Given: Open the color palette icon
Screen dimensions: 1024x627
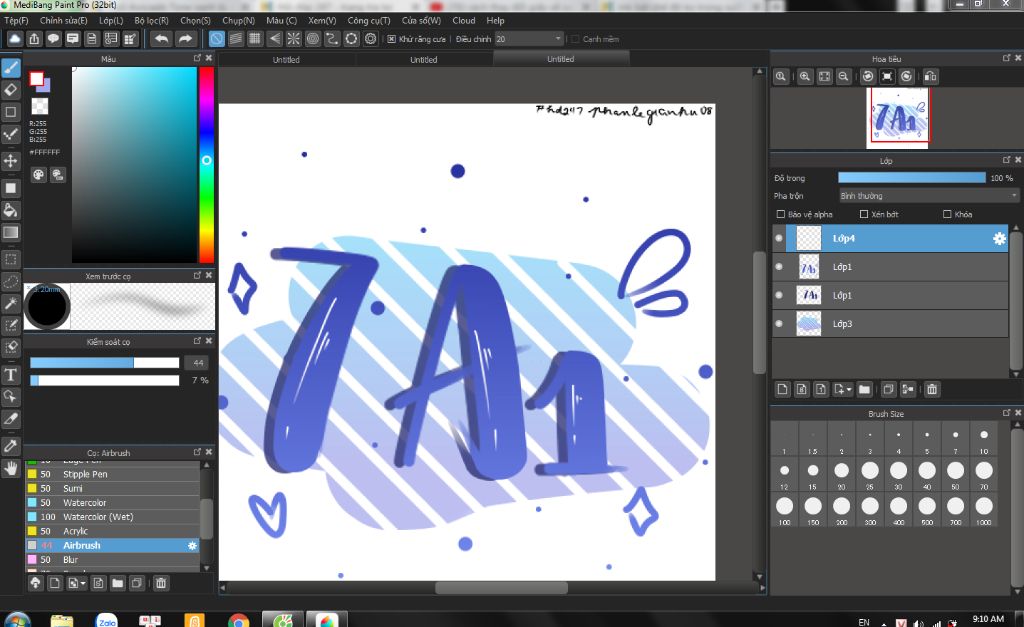Looking at the screenshot, I should click(x=39, y=174).
